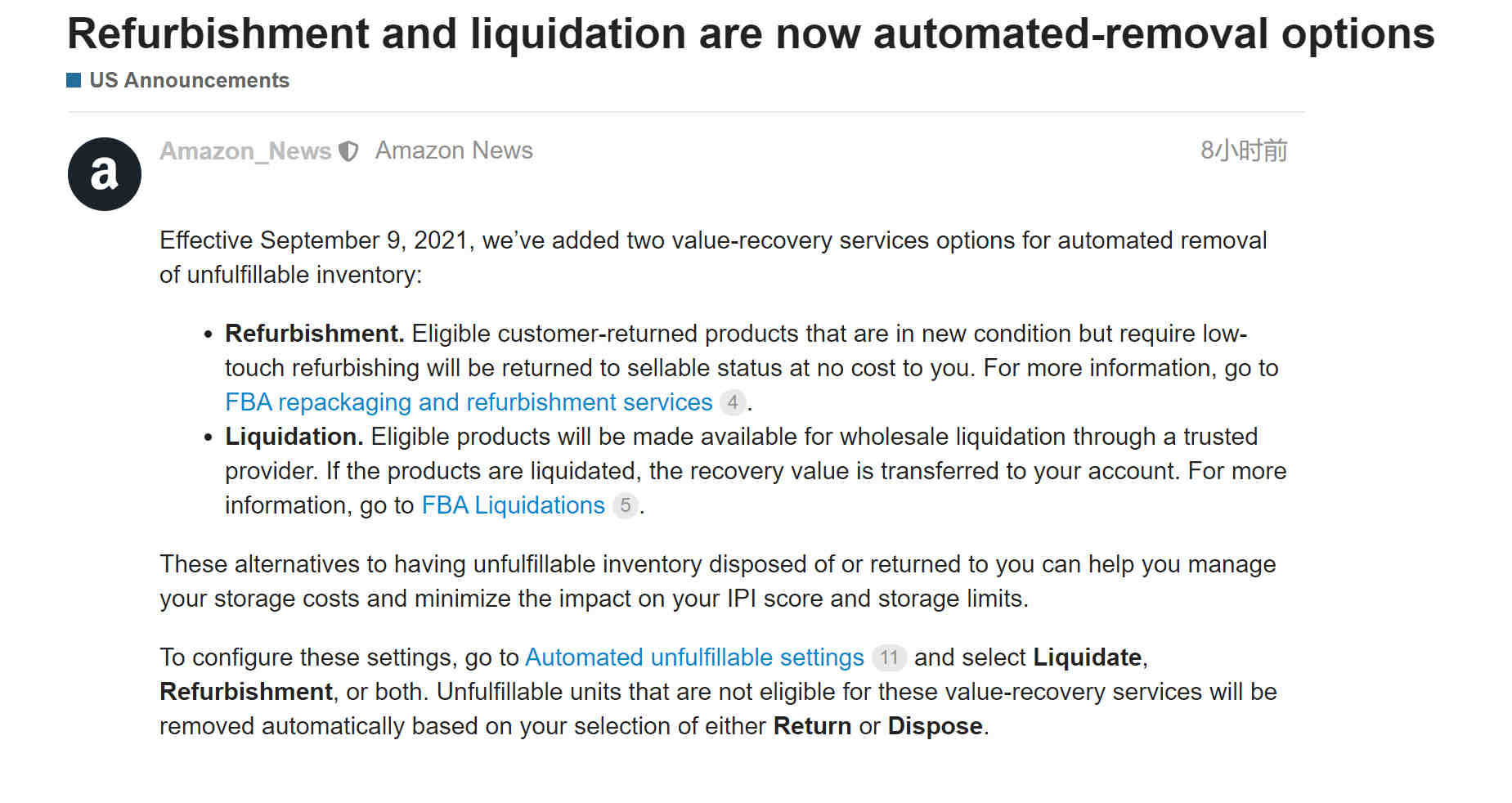Click the bold word Liquidate
The width and height of the screenshot is (1512, 803).
pos(1087,657)
